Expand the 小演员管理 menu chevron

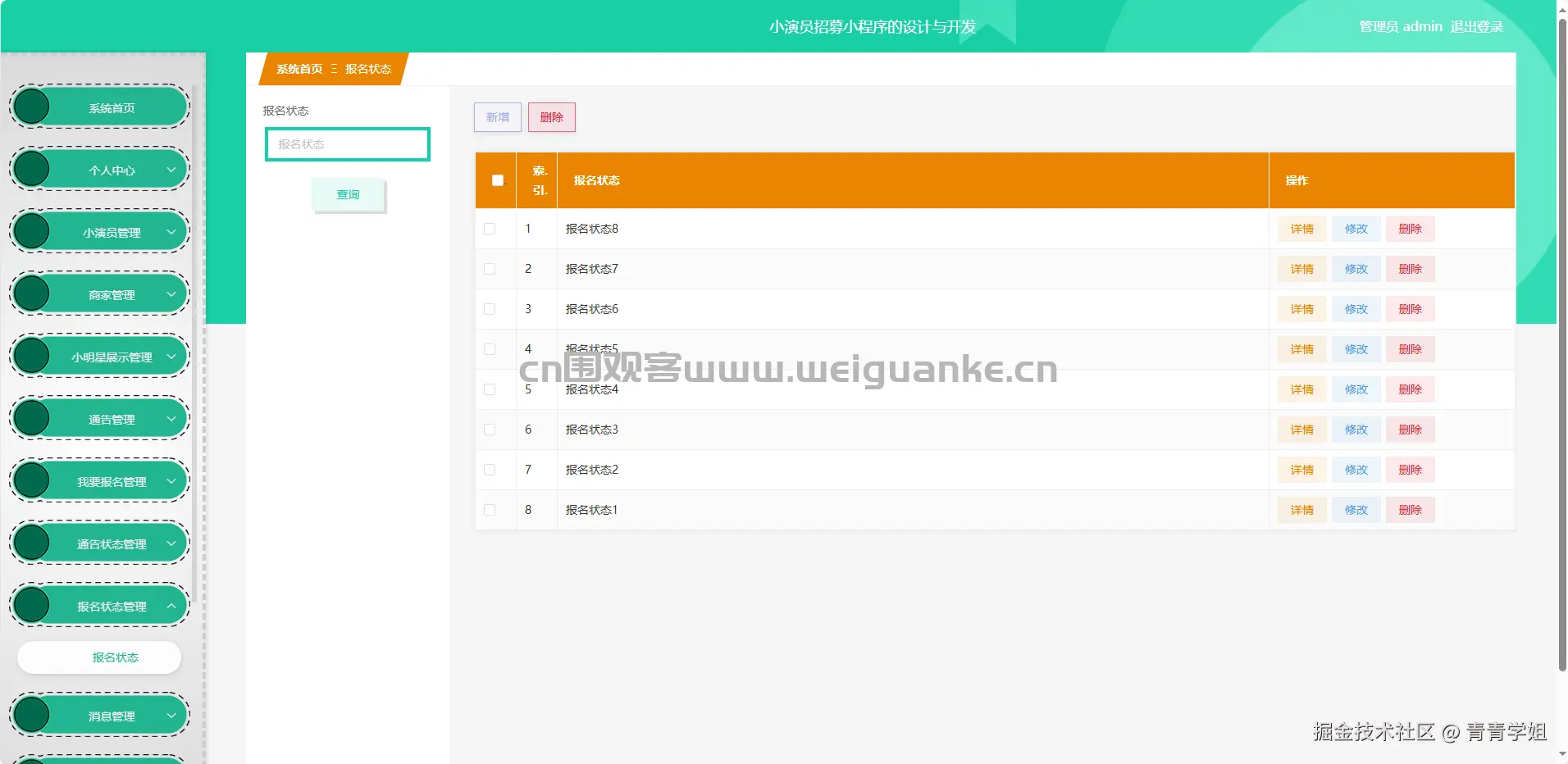click(x=171, y=232)
